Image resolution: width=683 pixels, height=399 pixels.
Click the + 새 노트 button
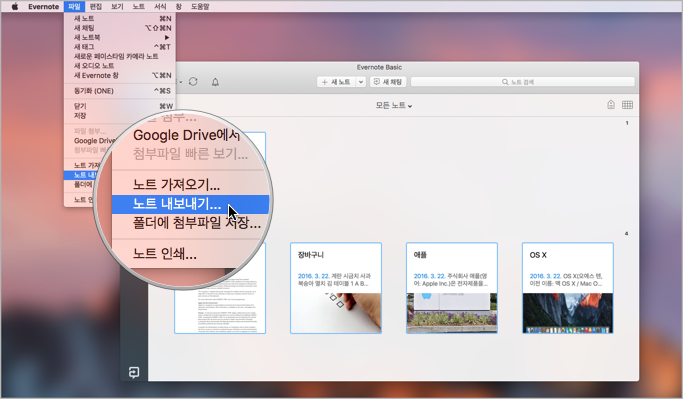(x=336, y=82)
